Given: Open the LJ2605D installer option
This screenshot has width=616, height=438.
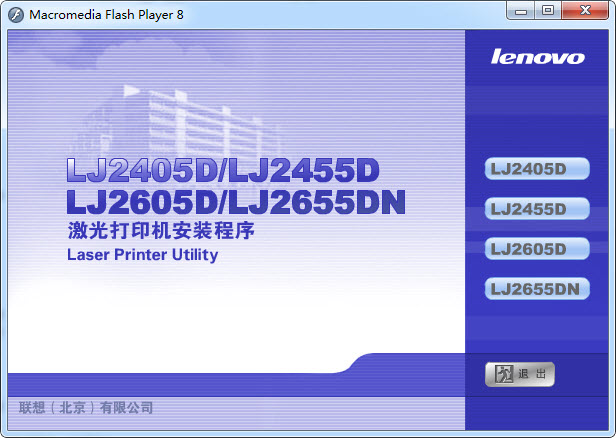Looking at the screenshot, I should tap(536, 249).
